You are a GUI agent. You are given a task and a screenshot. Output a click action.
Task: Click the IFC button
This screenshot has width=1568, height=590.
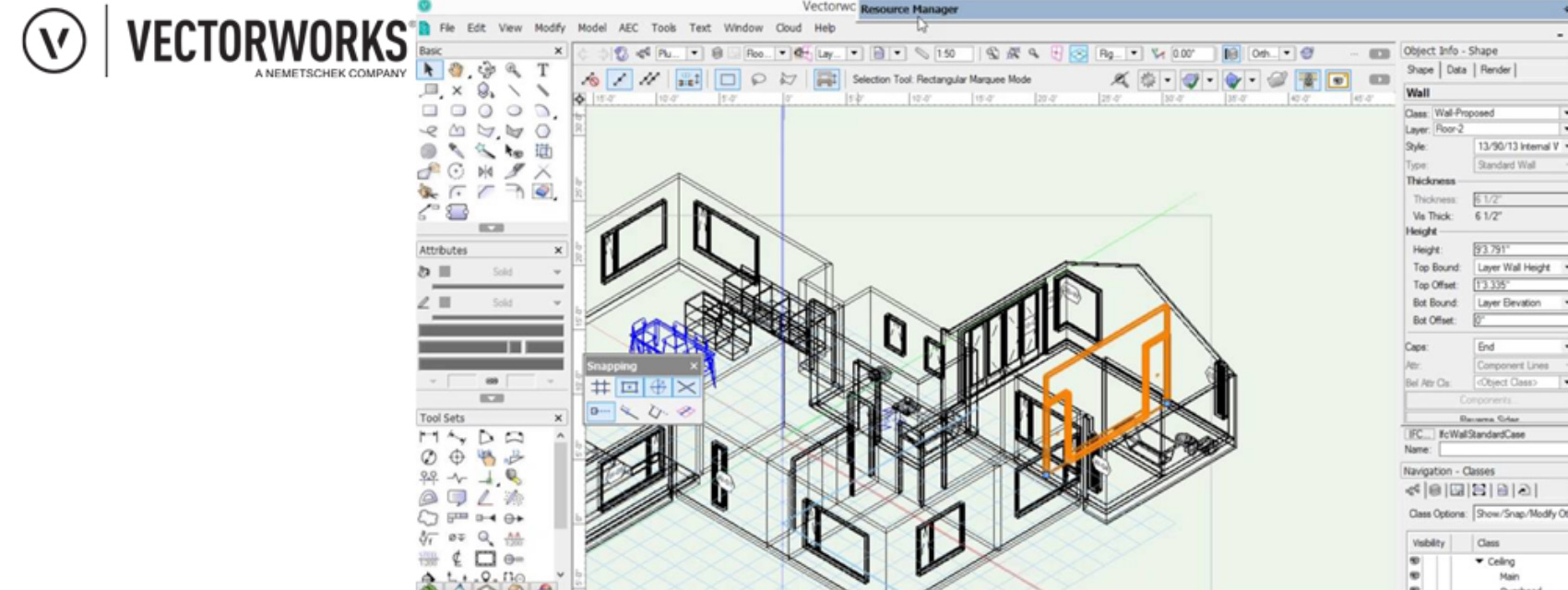[1416, 434]
